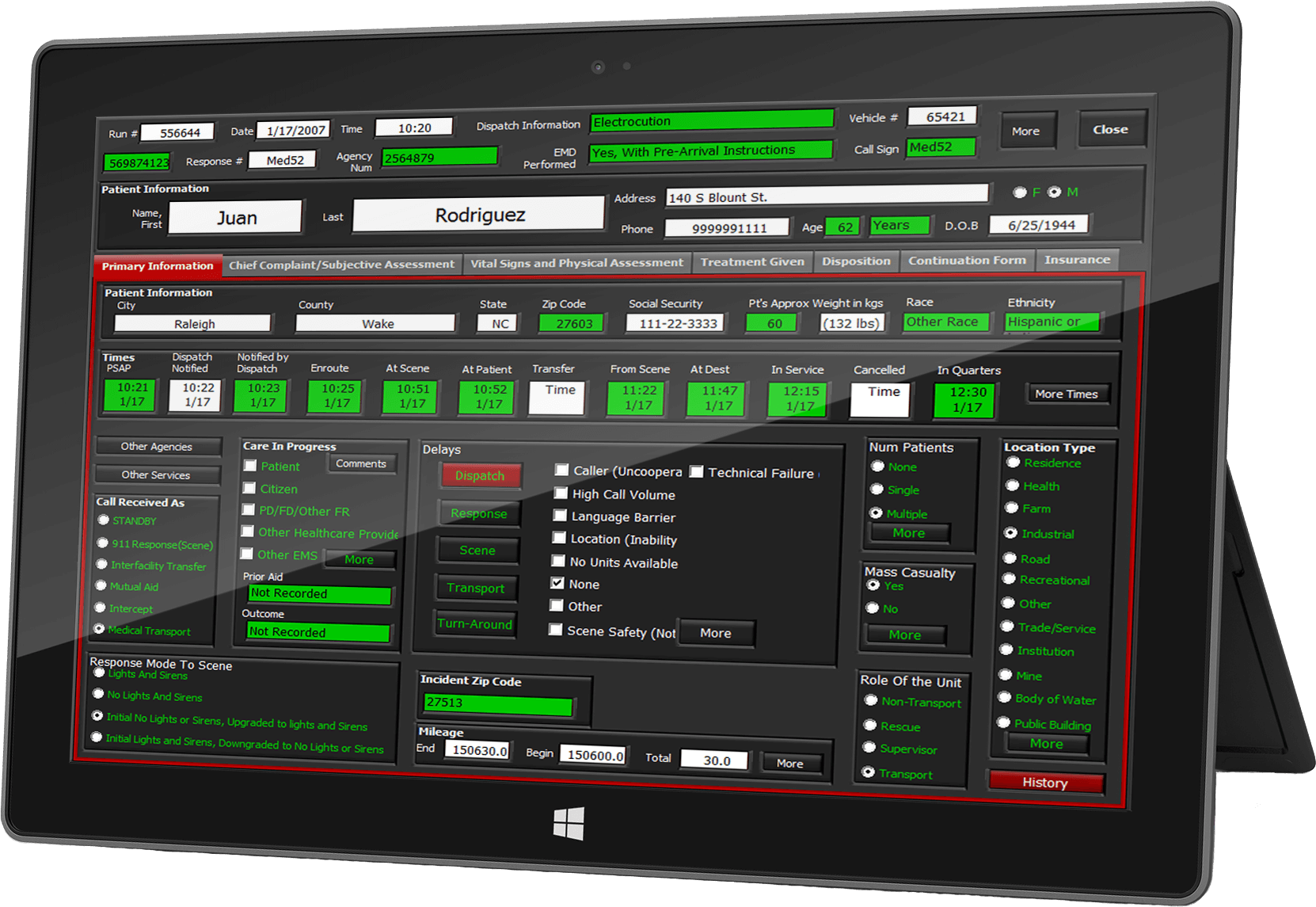Viewport: 1316px width, 907px height.
Task: Click the red History button
Action: tap(1044, 783)
